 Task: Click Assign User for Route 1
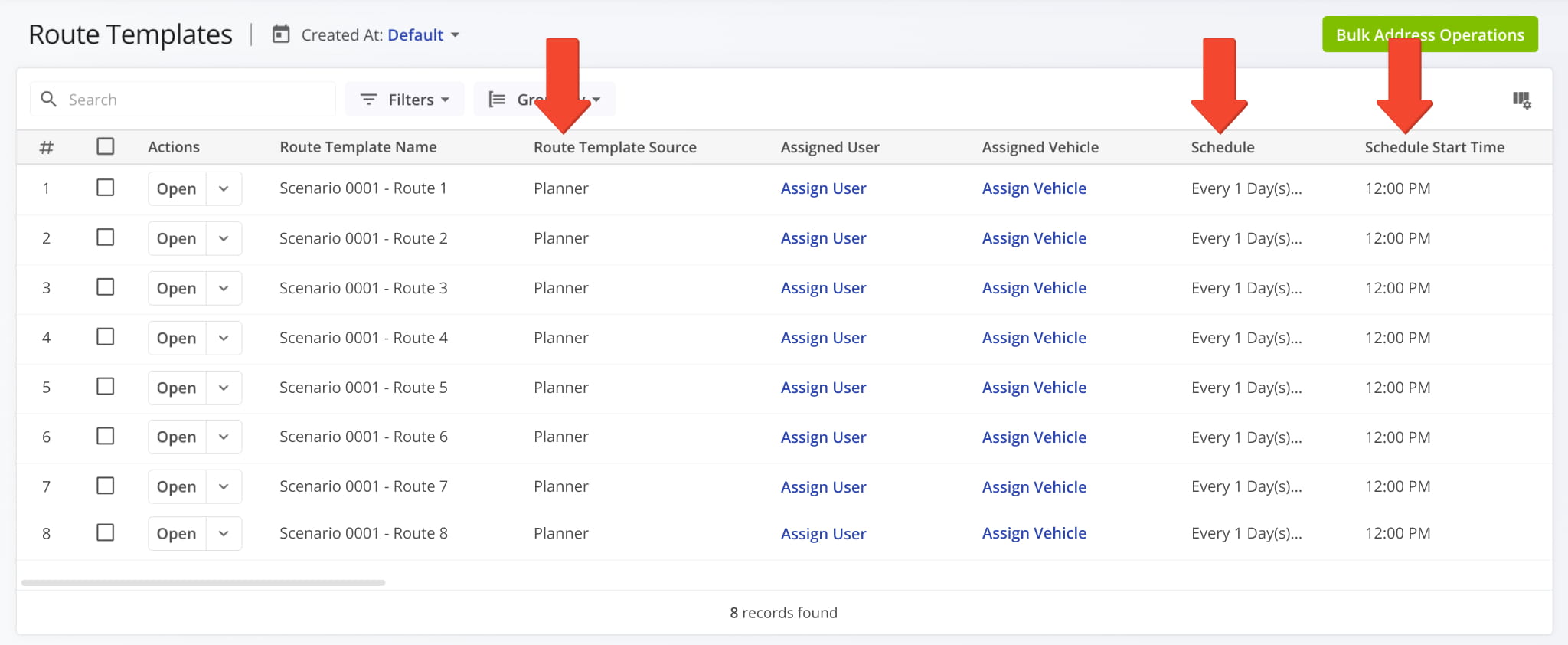[823, 188]
